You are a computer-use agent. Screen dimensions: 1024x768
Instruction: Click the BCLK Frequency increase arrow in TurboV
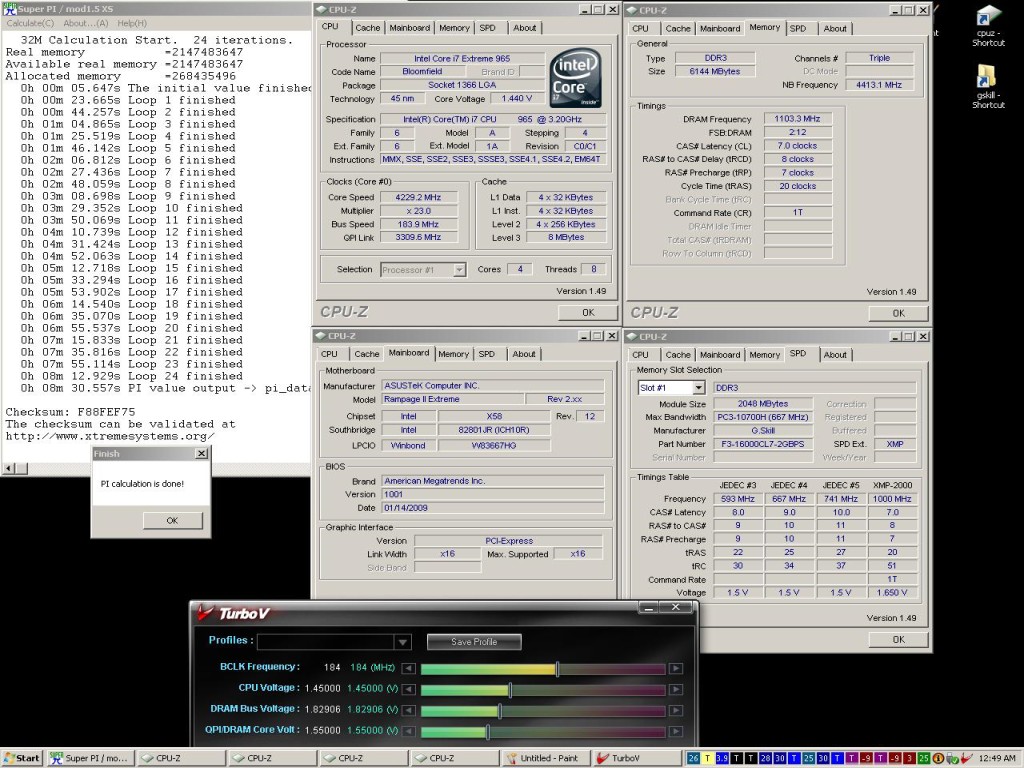point(676,668)
